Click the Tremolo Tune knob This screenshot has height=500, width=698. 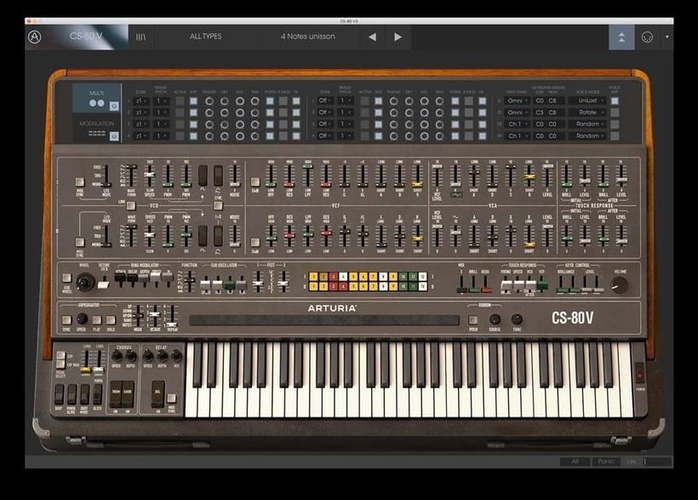click(517, 319)
